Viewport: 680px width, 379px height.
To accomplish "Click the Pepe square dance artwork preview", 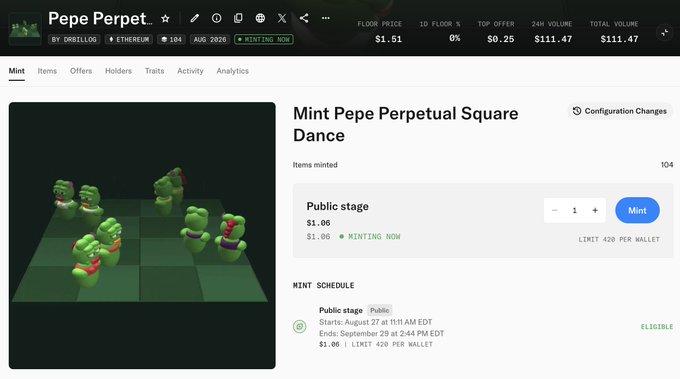I will coord(142,235).
